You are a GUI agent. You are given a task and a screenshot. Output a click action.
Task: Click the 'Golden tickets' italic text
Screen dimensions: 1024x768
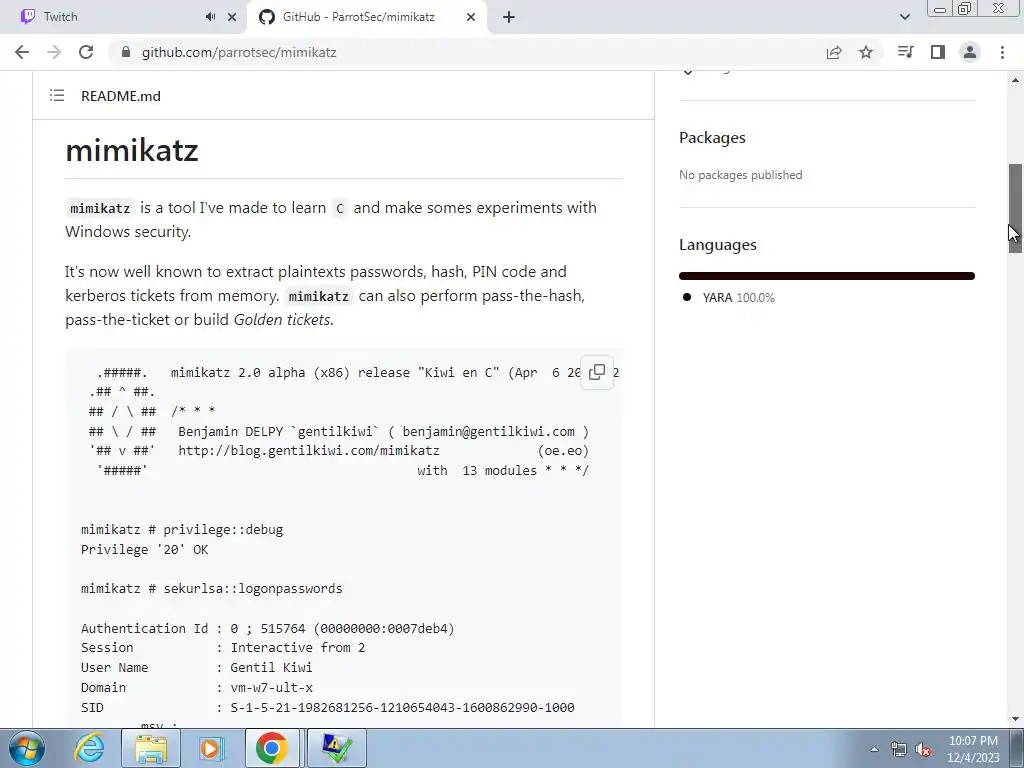pyautogui.click(x=282, y=320)
